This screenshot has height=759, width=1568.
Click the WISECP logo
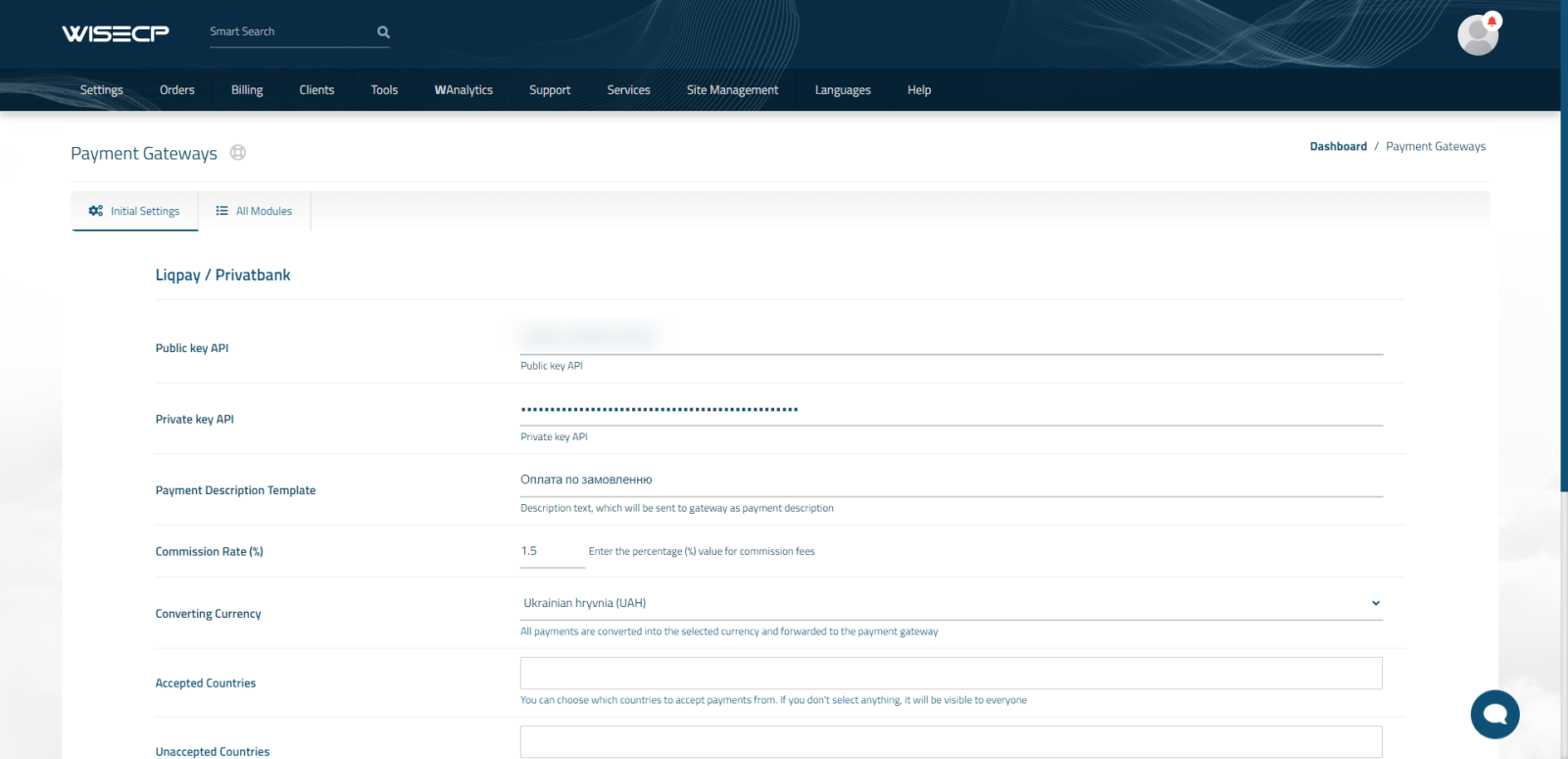(116, 33)
